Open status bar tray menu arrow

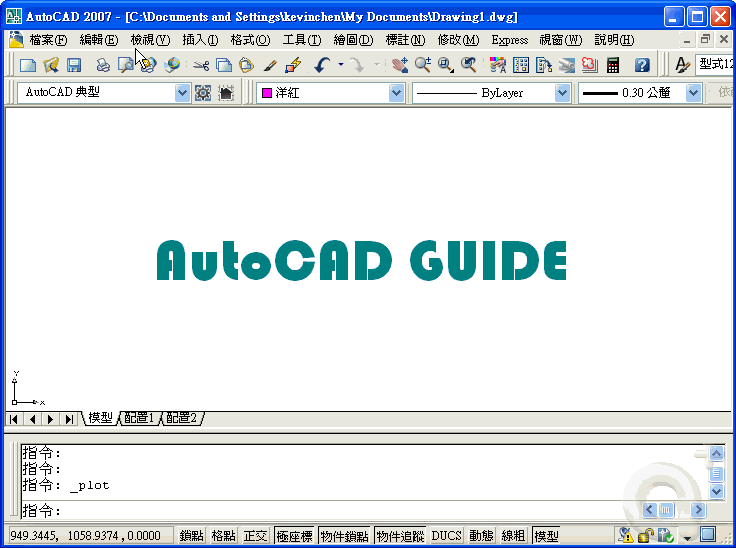tap(687, 537)
